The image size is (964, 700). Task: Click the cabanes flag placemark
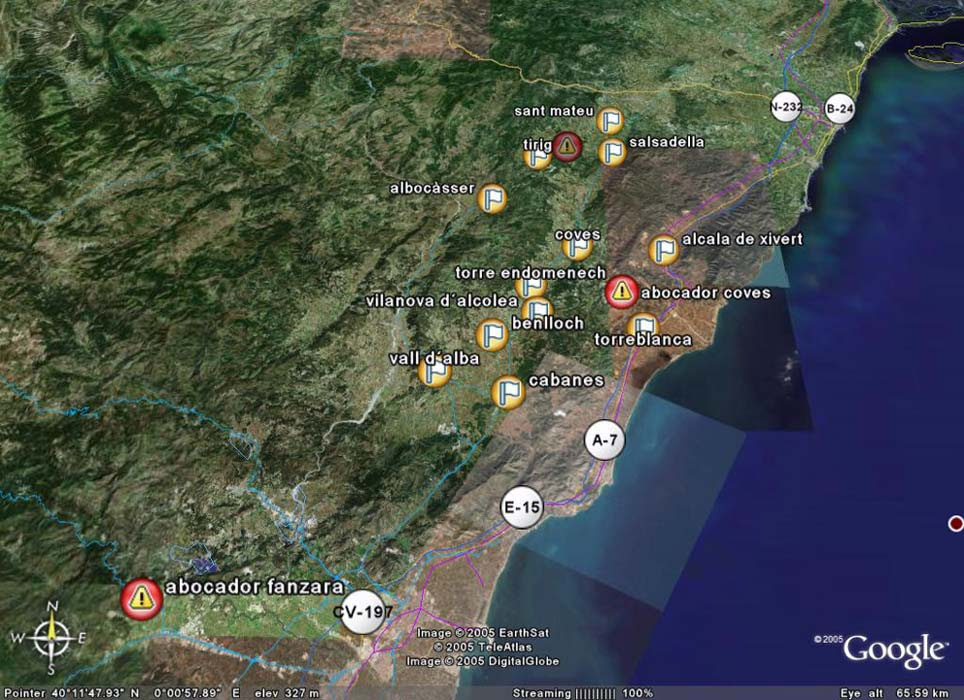(x=508, y=392)
